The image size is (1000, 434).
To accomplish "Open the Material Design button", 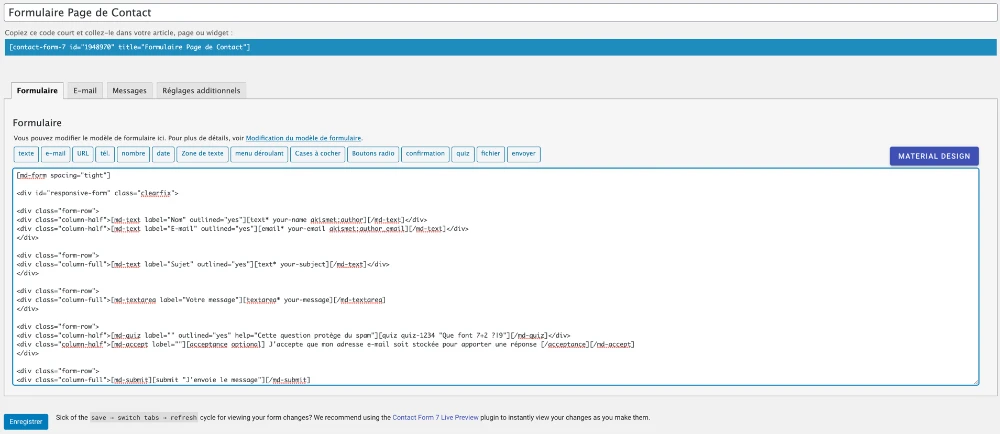I will tap(934, 156).
